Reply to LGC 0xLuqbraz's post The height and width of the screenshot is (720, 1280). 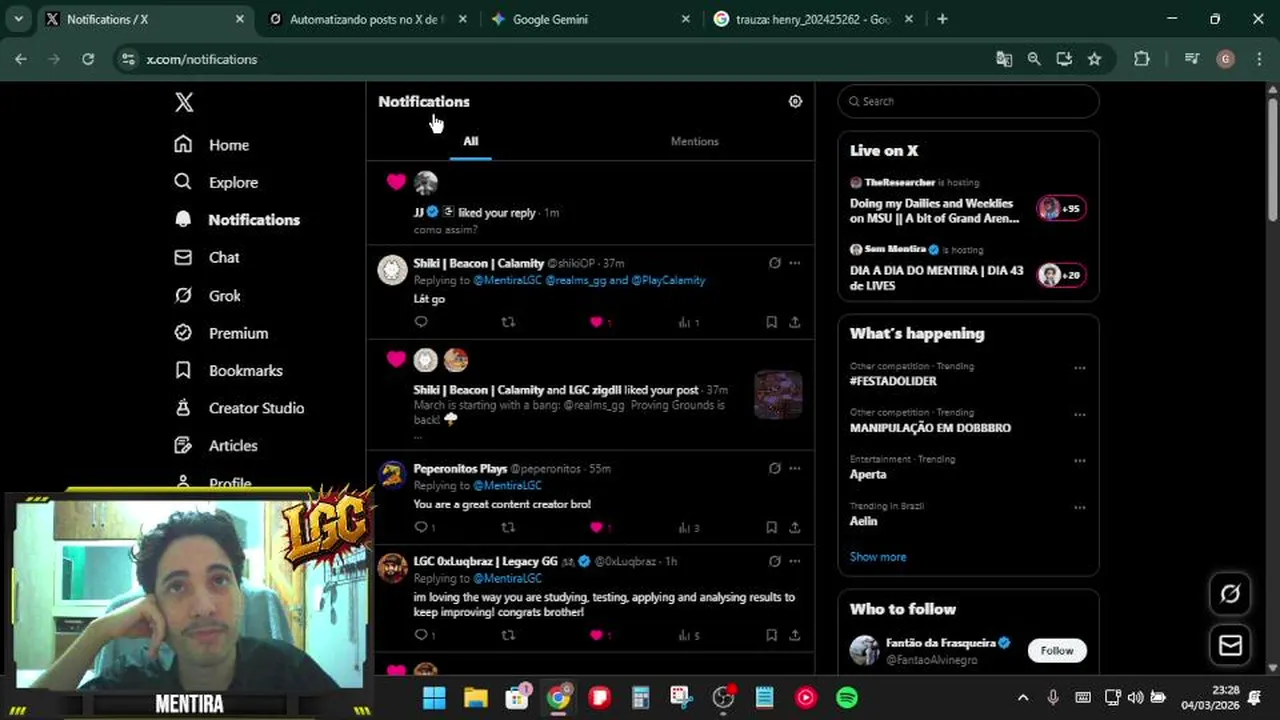click(x=424, y=635)
